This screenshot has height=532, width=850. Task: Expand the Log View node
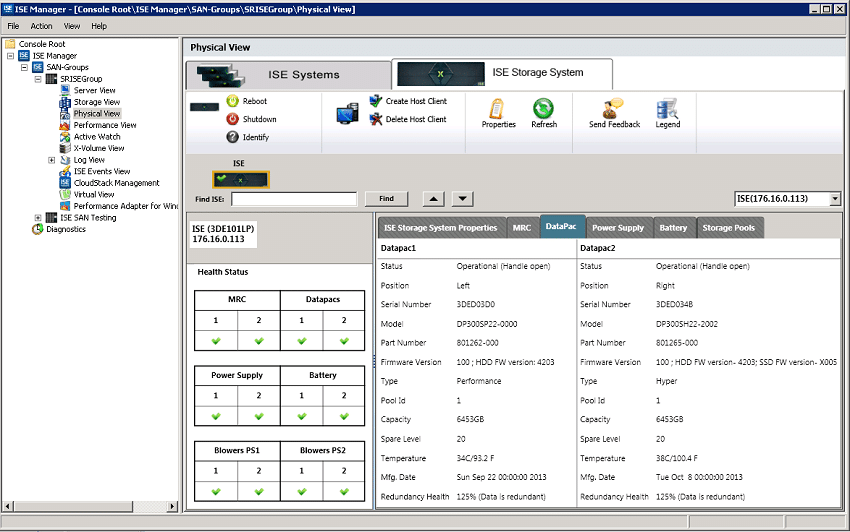point(51,160)
